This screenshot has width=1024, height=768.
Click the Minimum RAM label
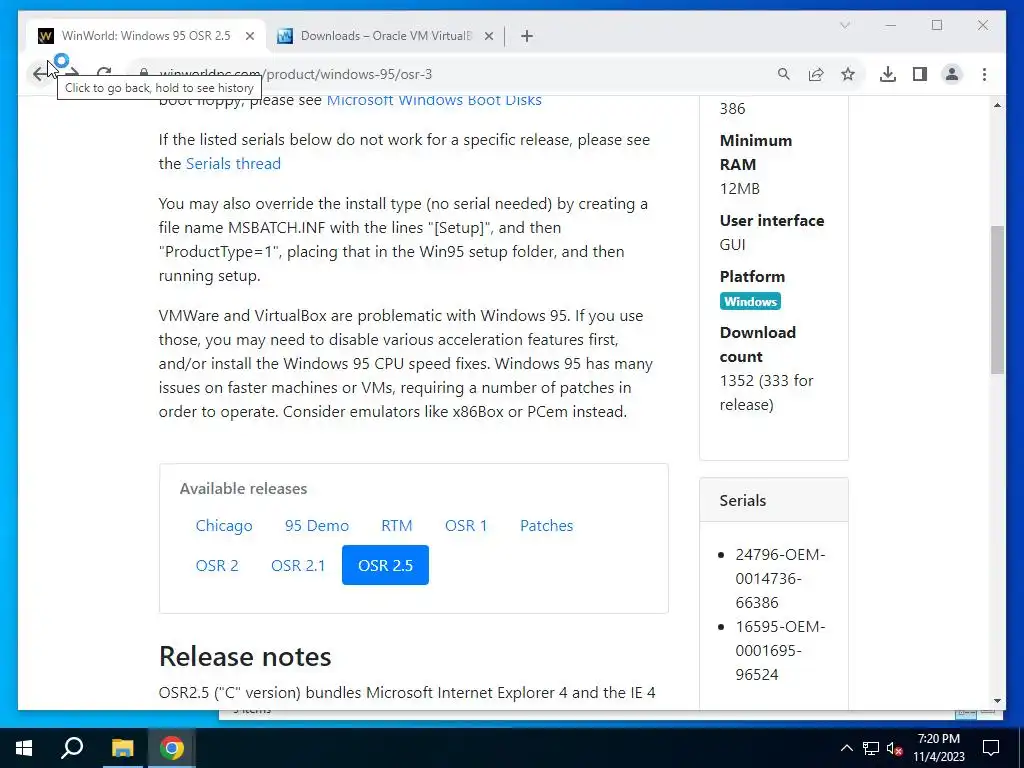(756, 152)
